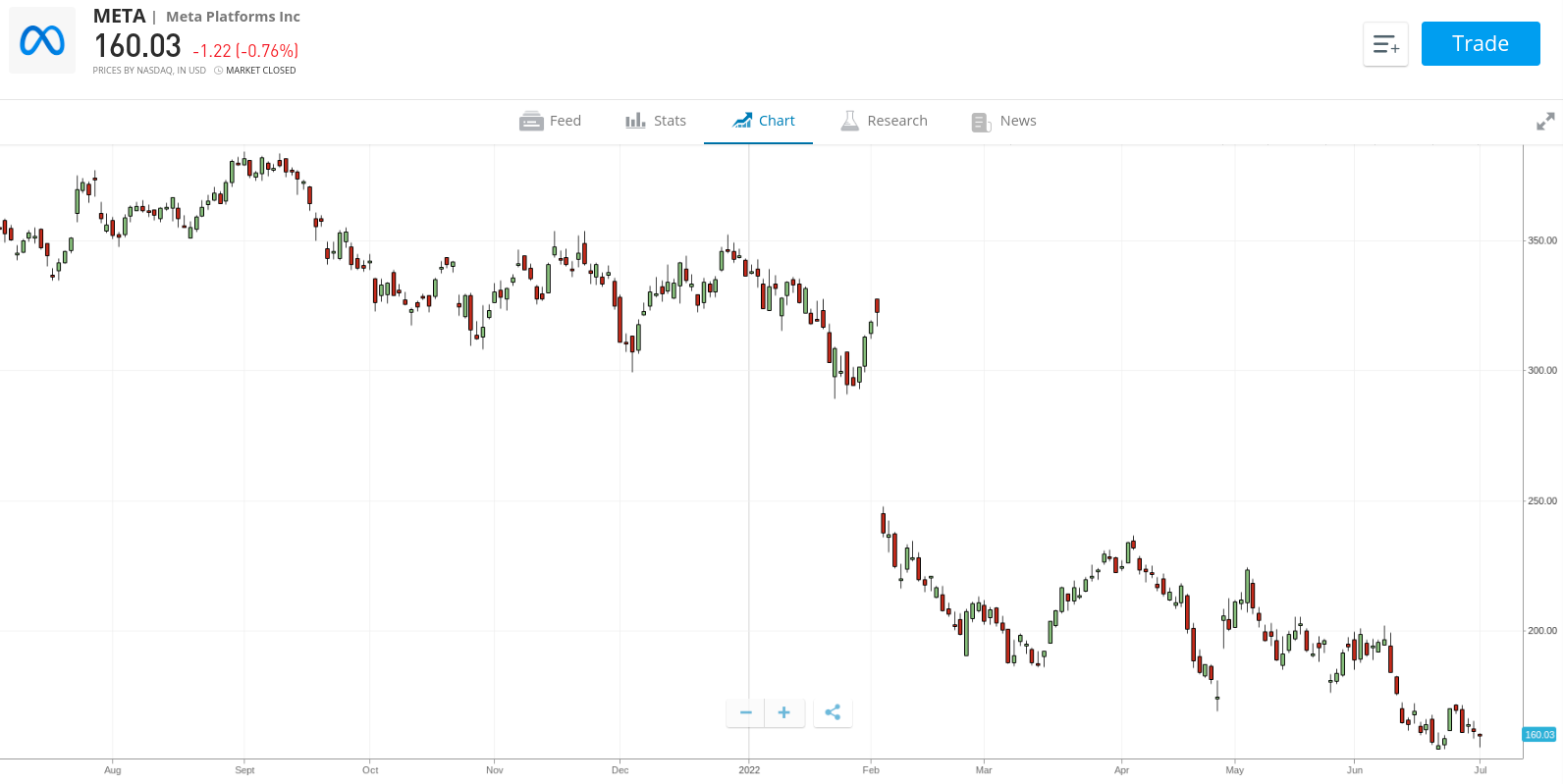Click the Oct label on time axis
1563x784 pixels.
[x=370, y=770]
